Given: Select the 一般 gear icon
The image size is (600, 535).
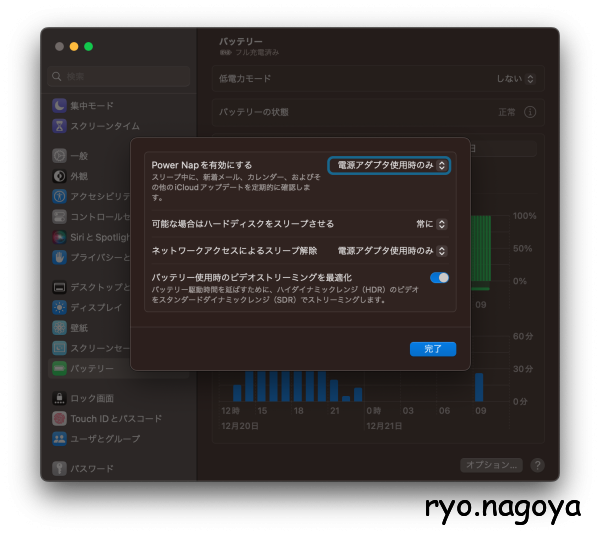Looking at the screenshot, I should (60, 156).
